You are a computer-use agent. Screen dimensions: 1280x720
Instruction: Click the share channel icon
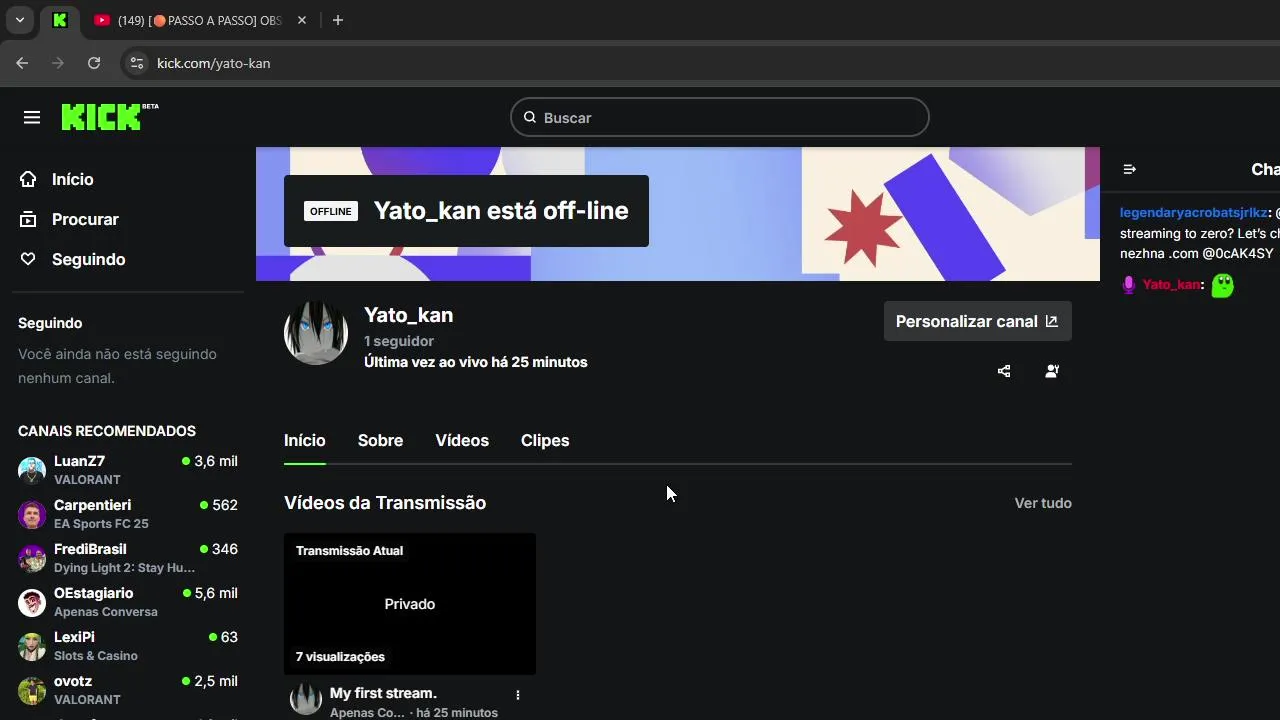pos(1004,371)
